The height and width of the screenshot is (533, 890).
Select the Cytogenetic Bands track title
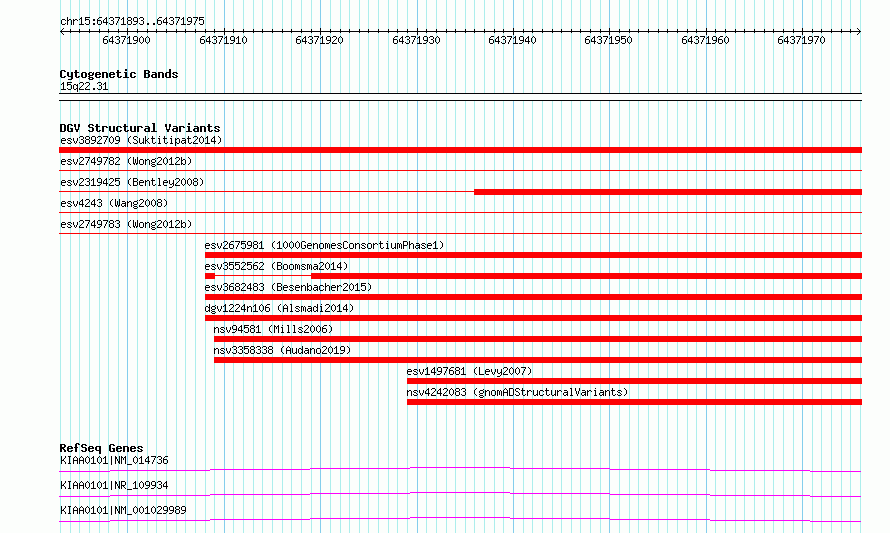[119, 74]
